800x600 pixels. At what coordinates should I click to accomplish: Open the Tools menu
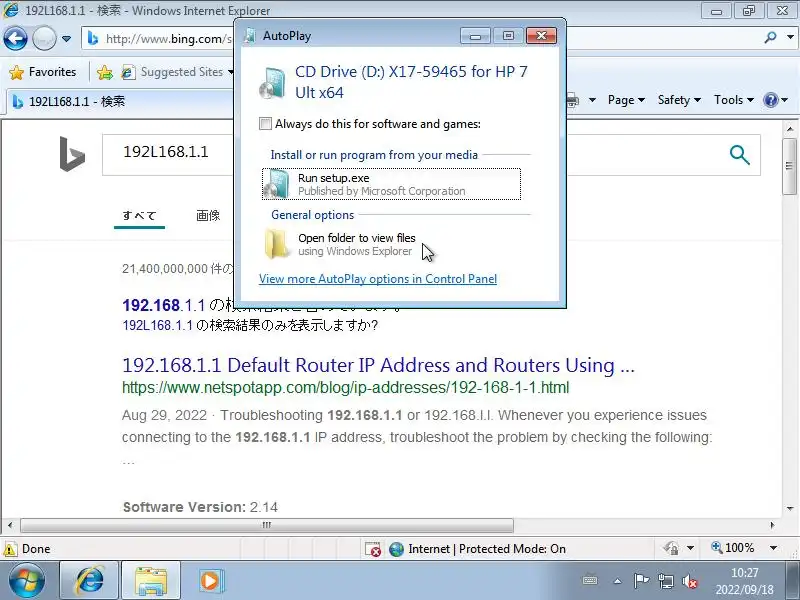point(734,100)
